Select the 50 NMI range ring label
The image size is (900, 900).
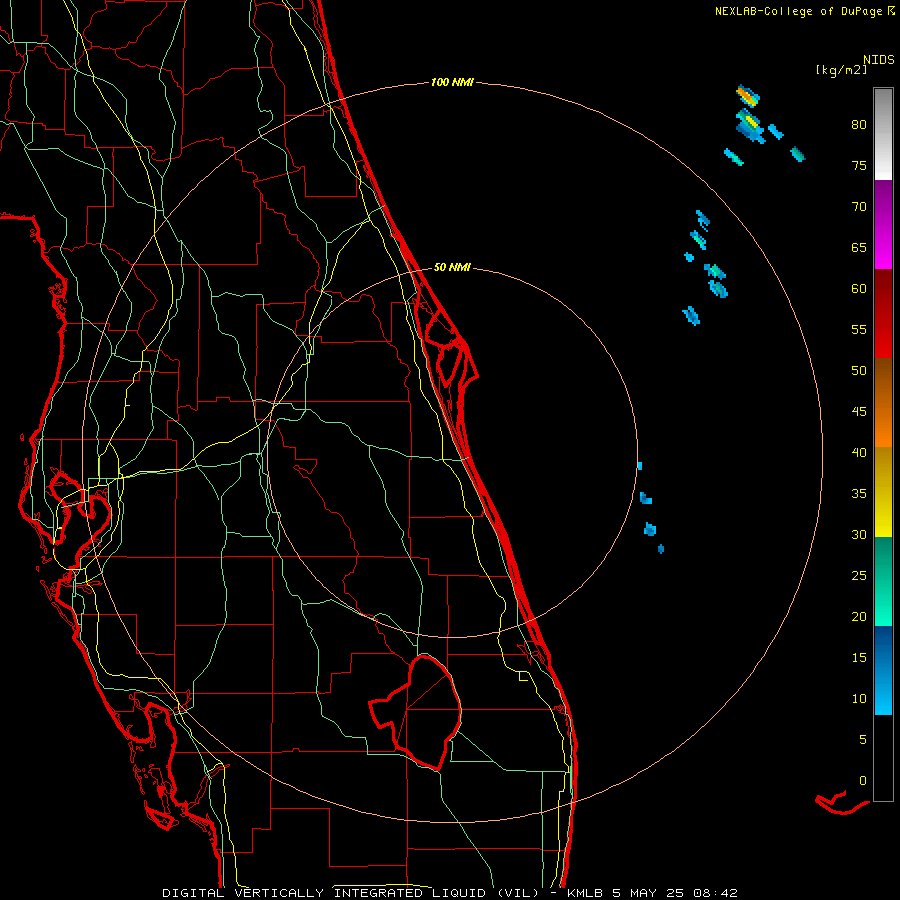pos(452,267)
